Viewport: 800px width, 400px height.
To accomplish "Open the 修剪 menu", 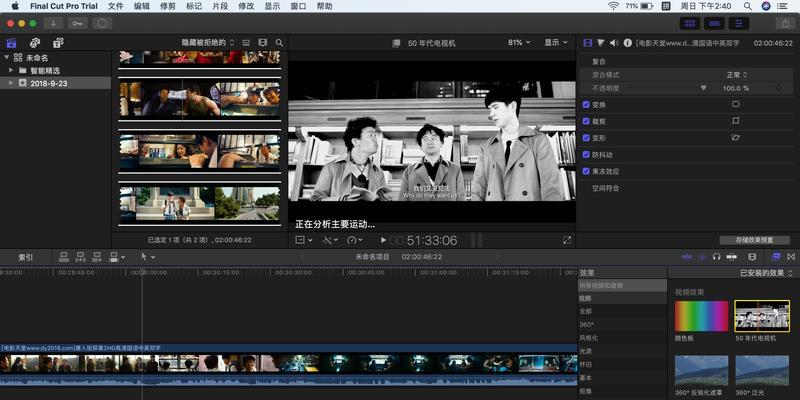I will click(x=168, y=6).
